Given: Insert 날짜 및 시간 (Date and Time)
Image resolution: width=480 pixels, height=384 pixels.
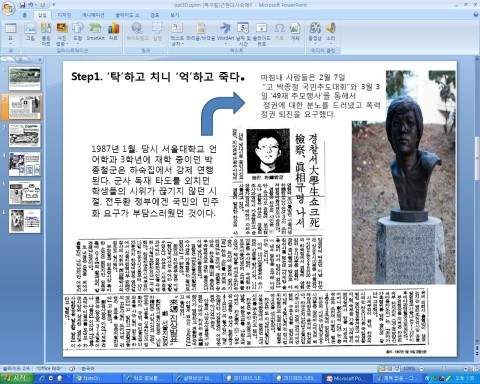Looking at the screenshot, I should click(243, 33).
